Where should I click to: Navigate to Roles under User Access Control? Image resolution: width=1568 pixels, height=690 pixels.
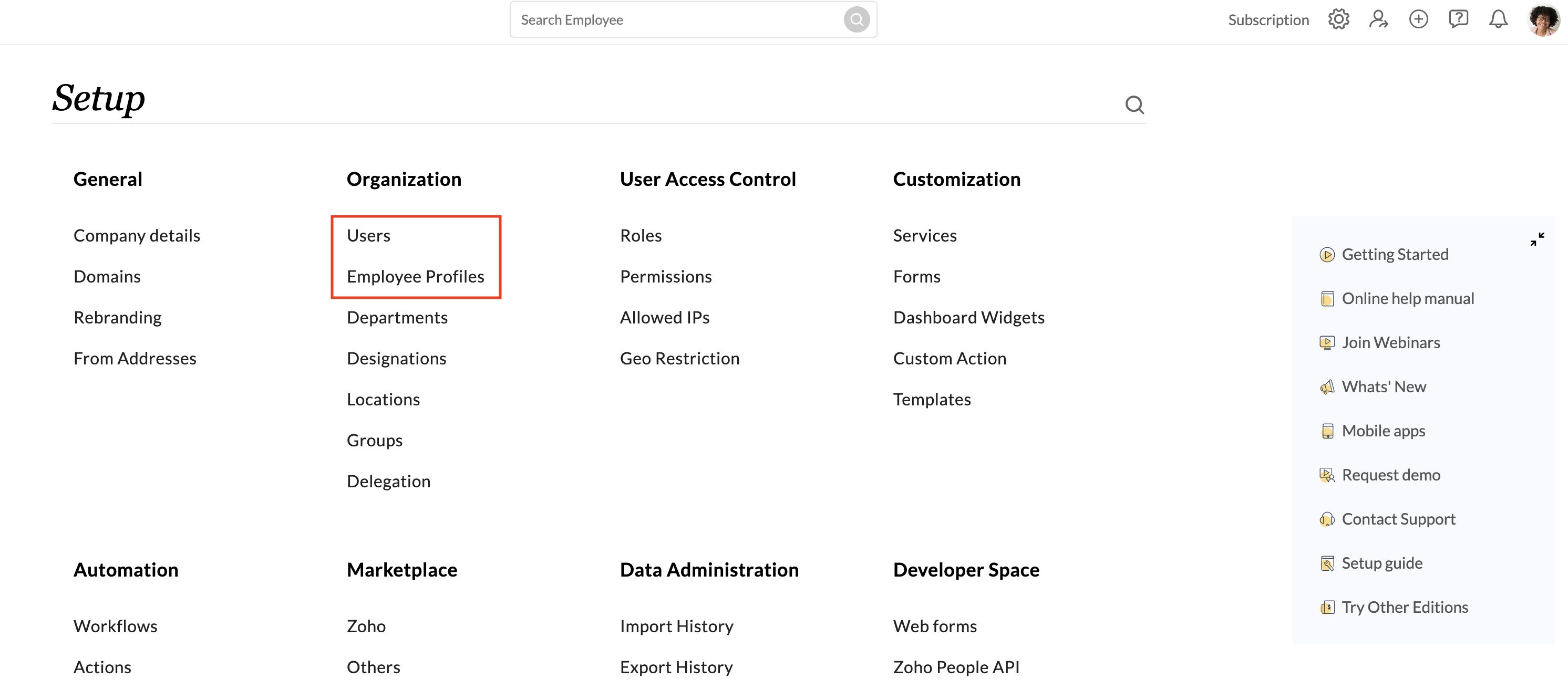(640, 235)
